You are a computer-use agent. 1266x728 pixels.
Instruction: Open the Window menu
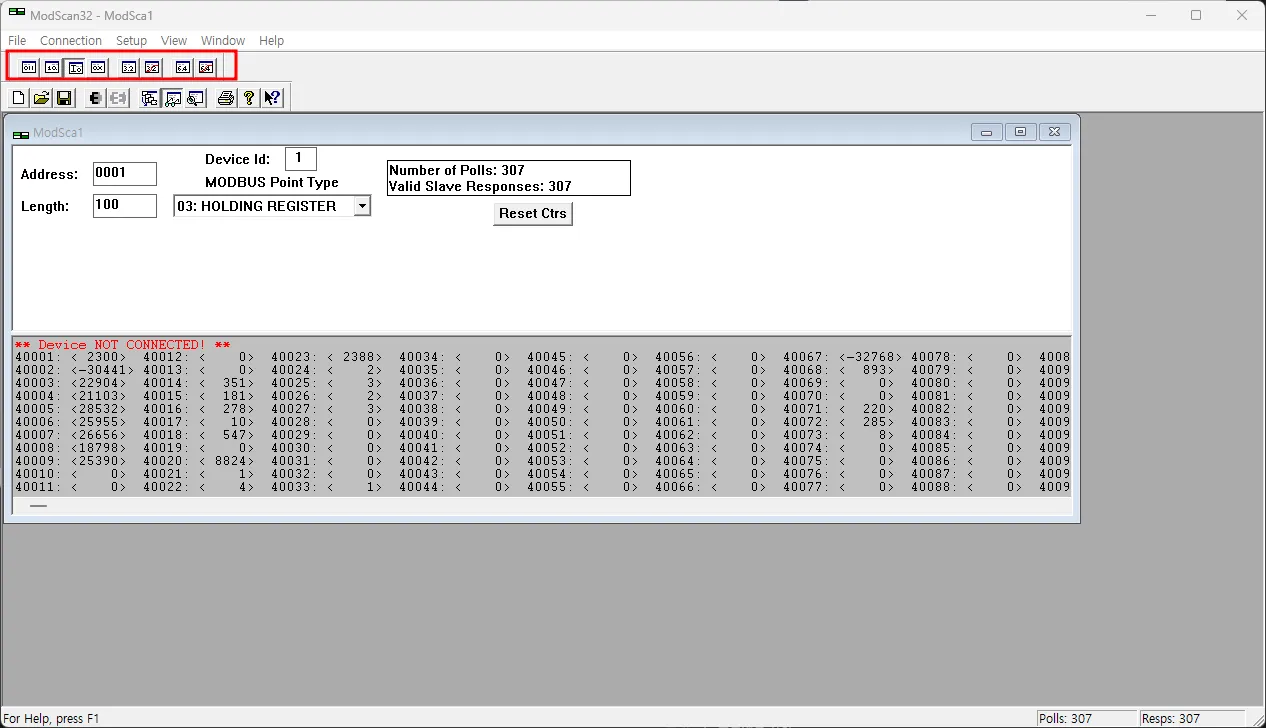point(223,41)
